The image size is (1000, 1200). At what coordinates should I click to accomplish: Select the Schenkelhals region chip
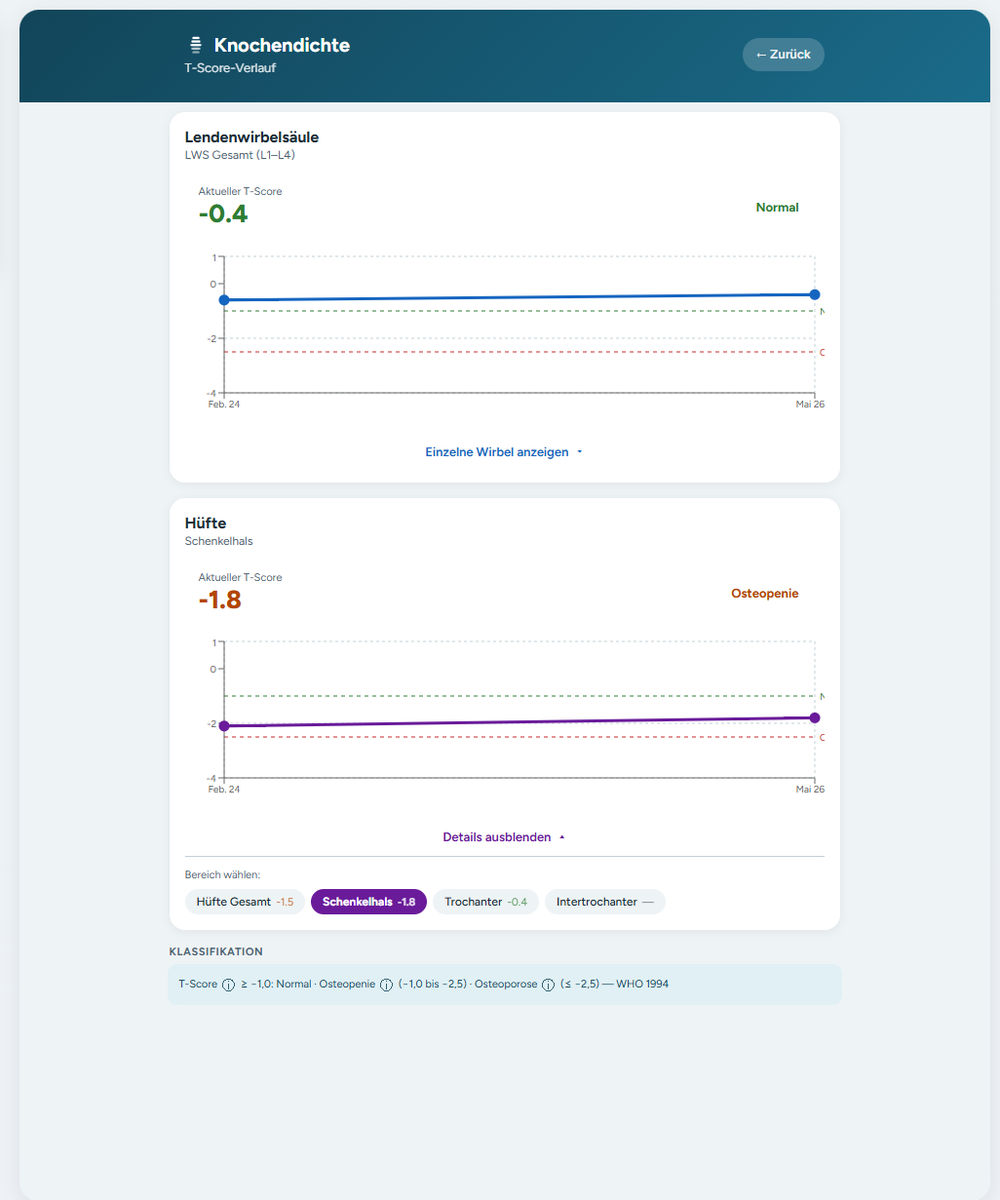(x=369, y=902)
